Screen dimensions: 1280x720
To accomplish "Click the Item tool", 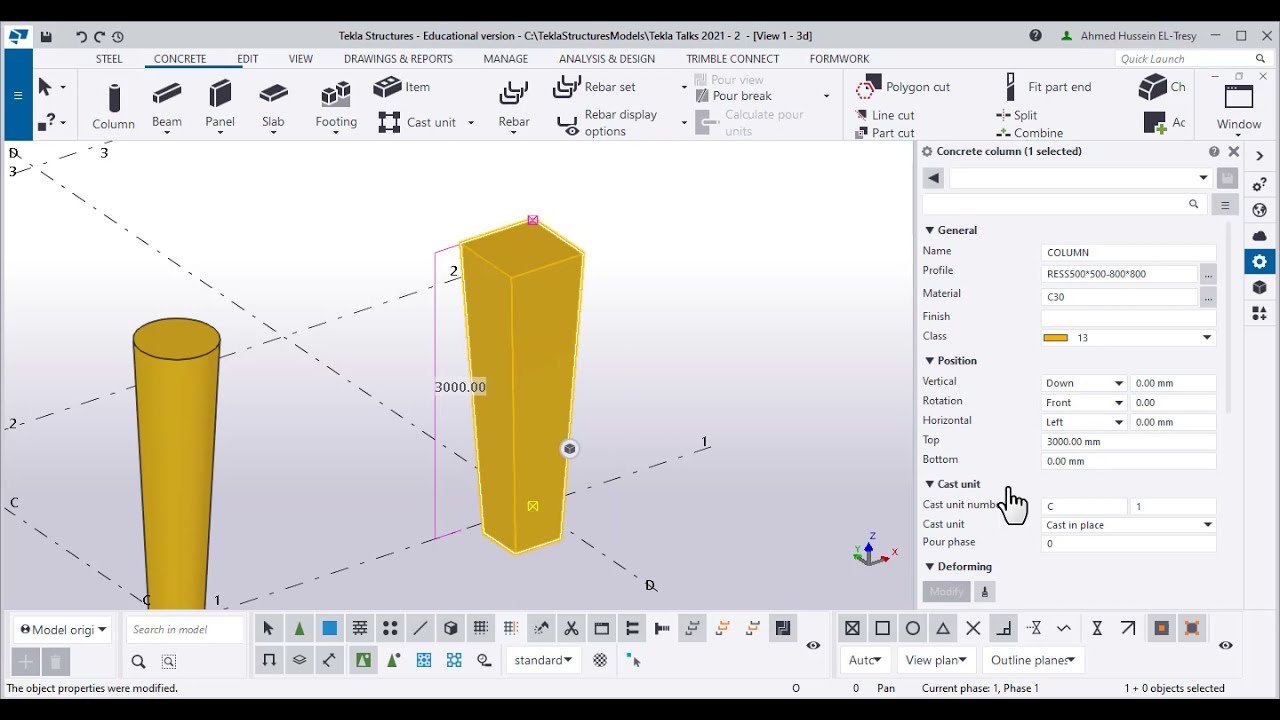I will click(x=402, y=87).
